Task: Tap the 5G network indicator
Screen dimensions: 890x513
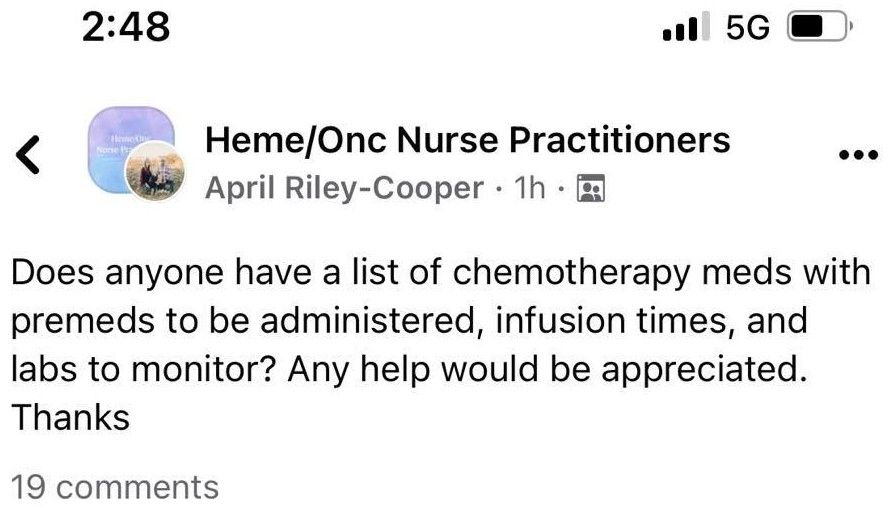Action: click(748, 27)
